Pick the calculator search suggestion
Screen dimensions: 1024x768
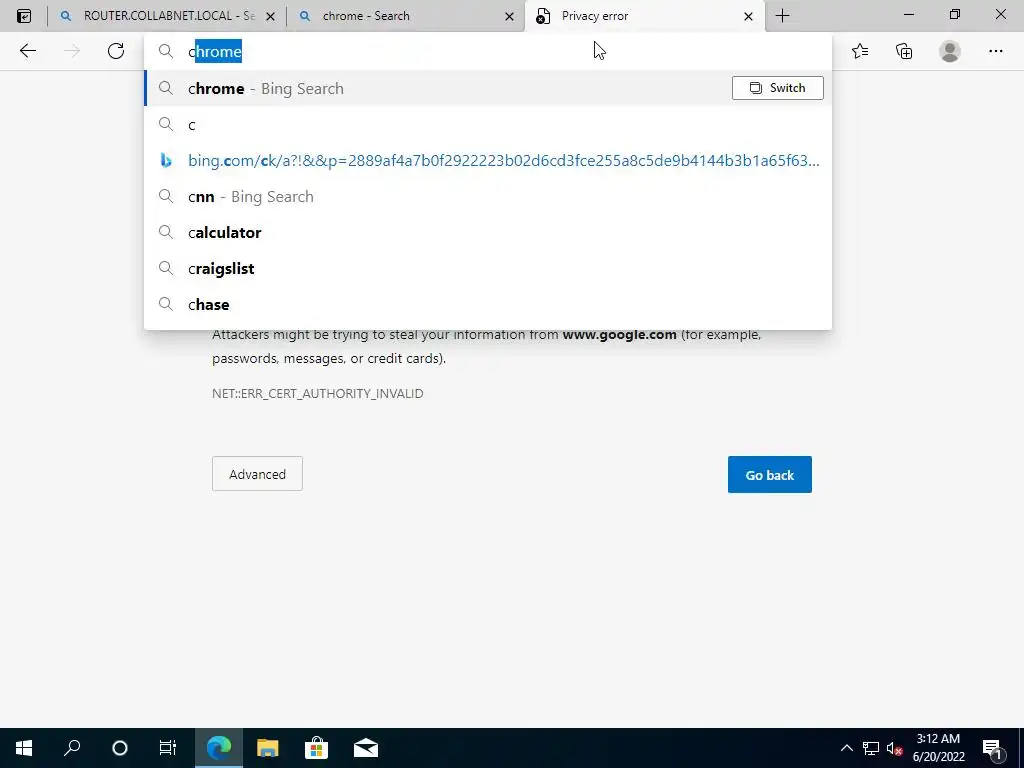coord(488,232)
